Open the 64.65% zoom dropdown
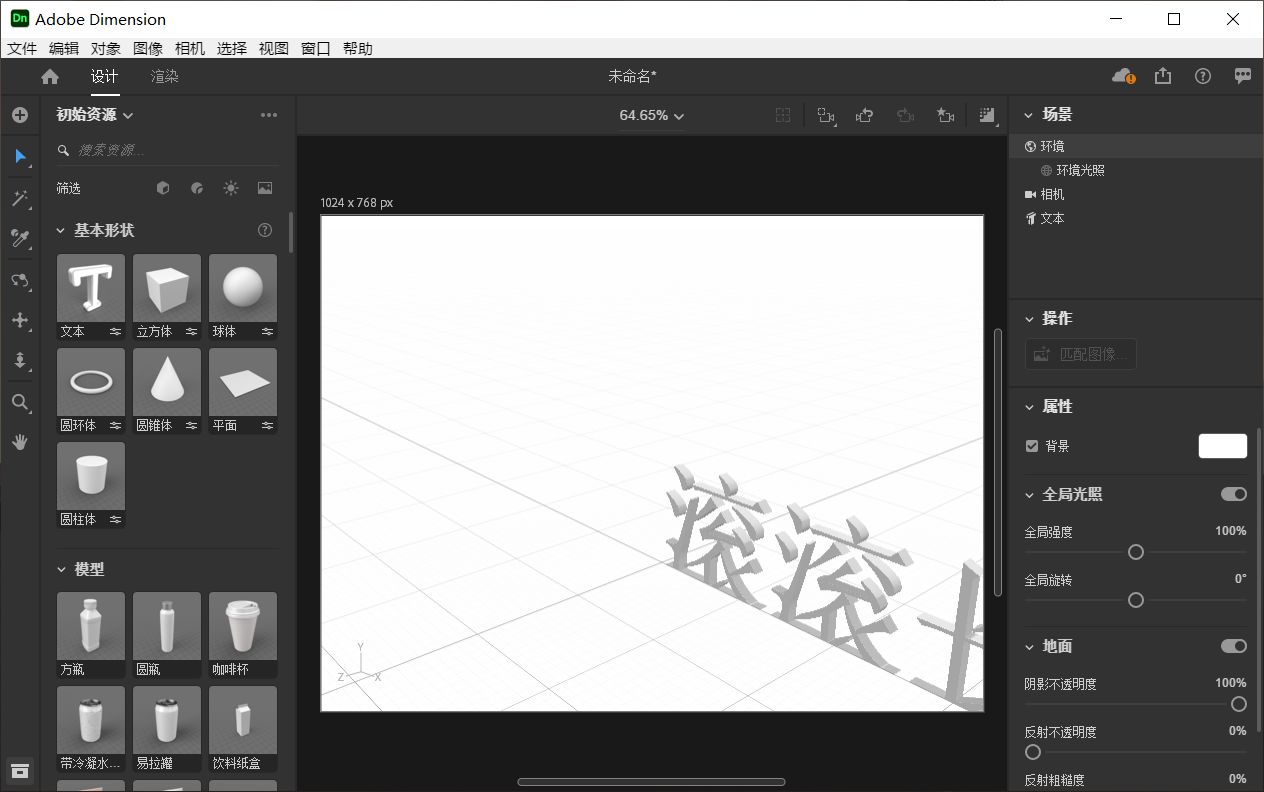Viewport: 1264px width, 792px height. click(x=651, y=116)
